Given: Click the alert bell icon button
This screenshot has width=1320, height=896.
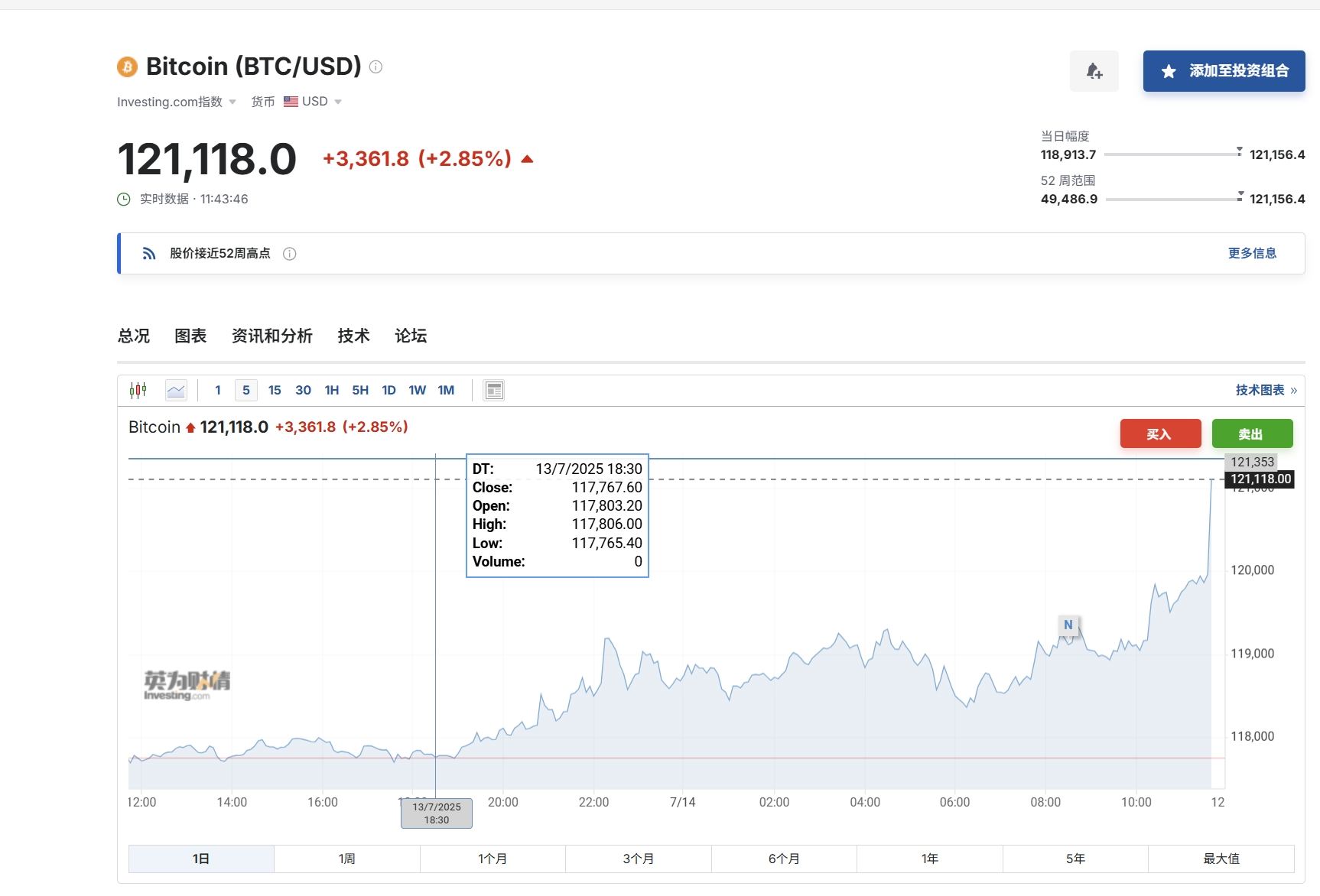Looking at the screenshot, I should tap(1094, 71).
